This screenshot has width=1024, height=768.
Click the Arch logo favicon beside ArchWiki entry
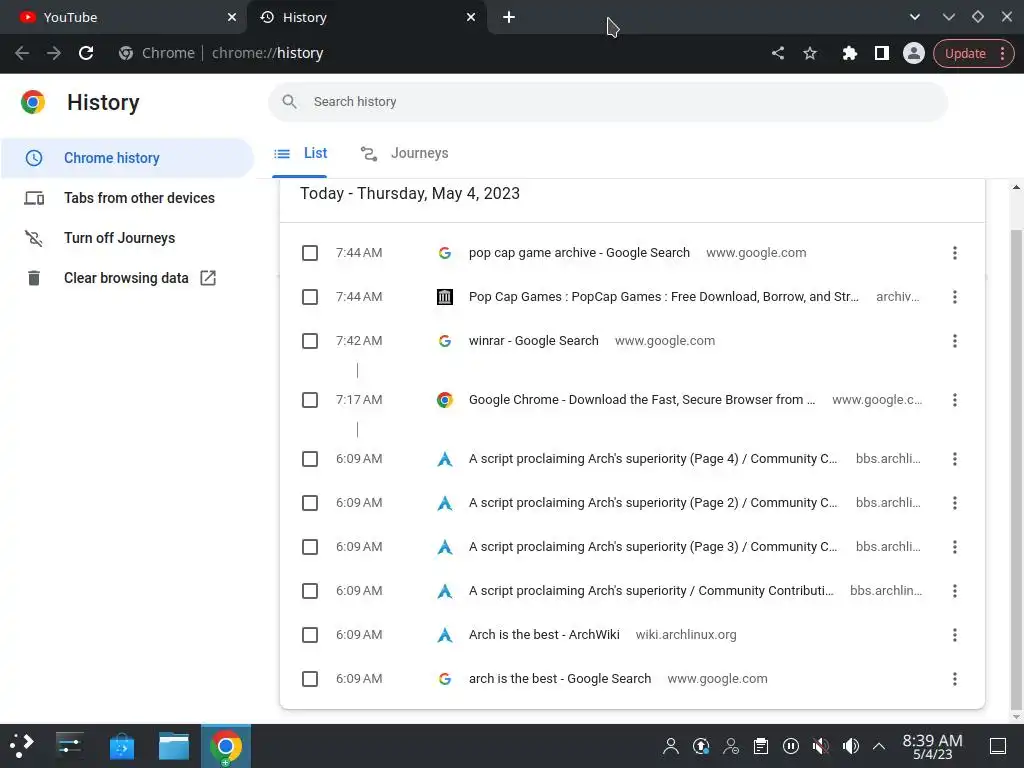click(445, 635)
